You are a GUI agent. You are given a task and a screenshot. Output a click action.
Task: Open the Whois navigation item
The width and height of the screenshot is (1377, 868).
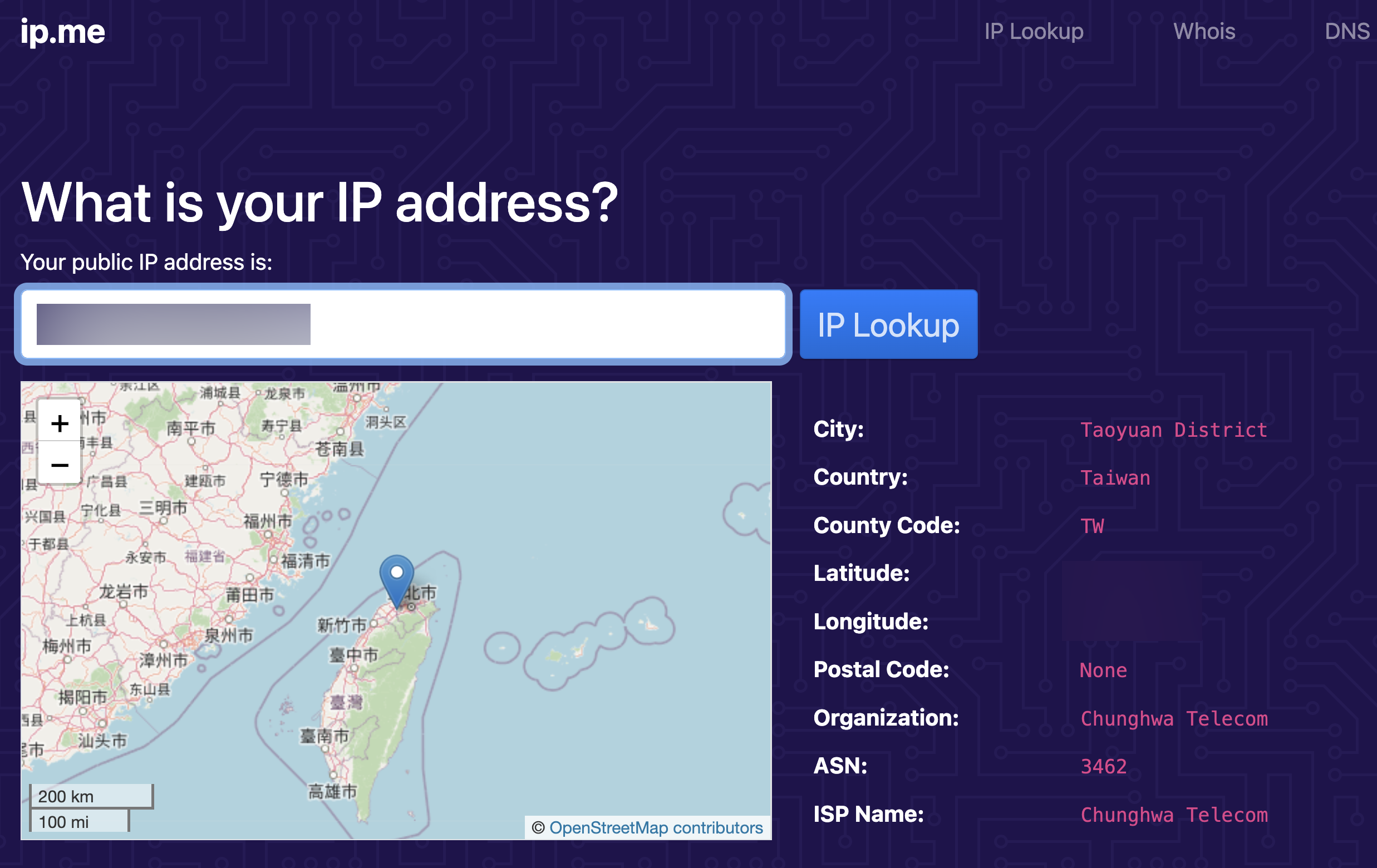coord(1204,32)
